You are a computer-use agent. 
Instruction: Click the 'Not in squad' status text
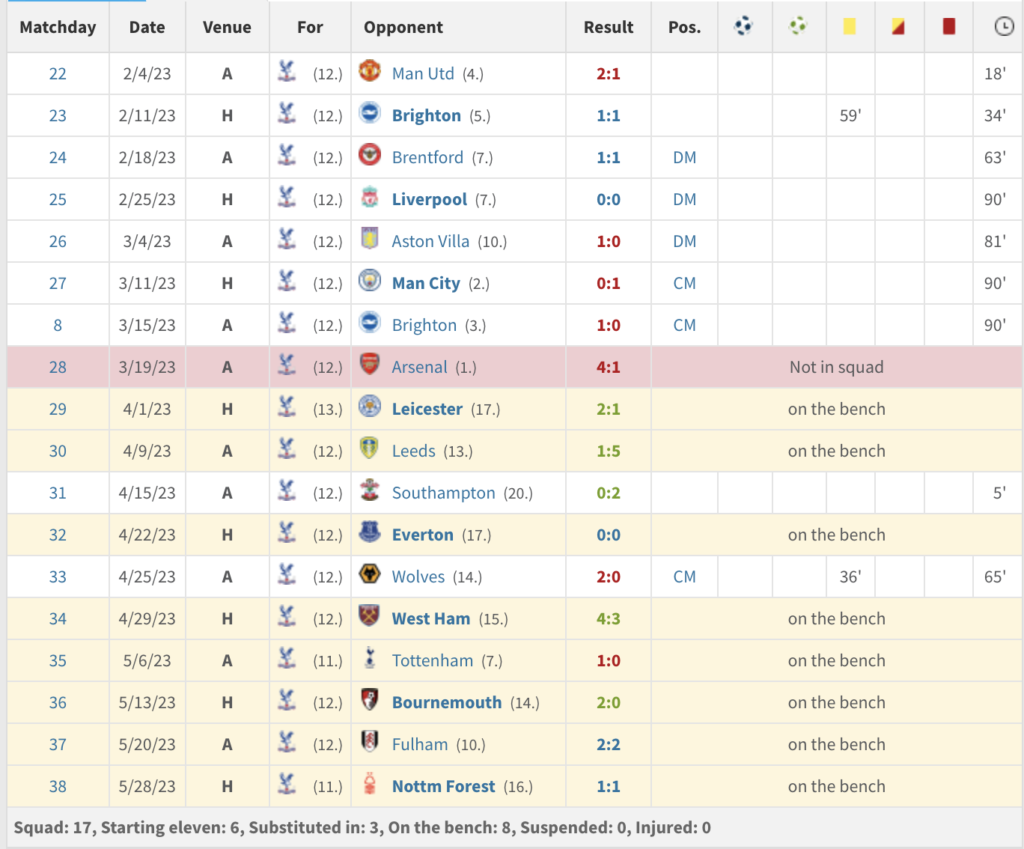[837, 367]
